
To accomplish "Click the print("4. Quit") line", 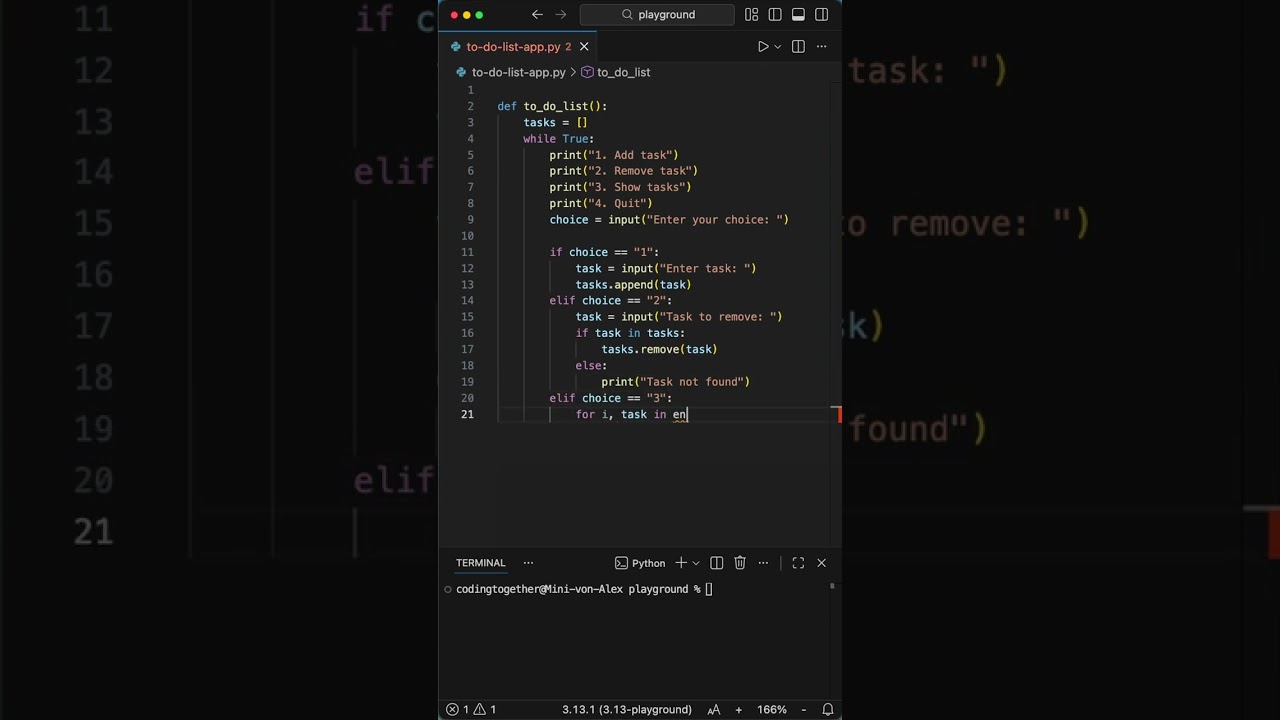I will (x=601, y=203).
